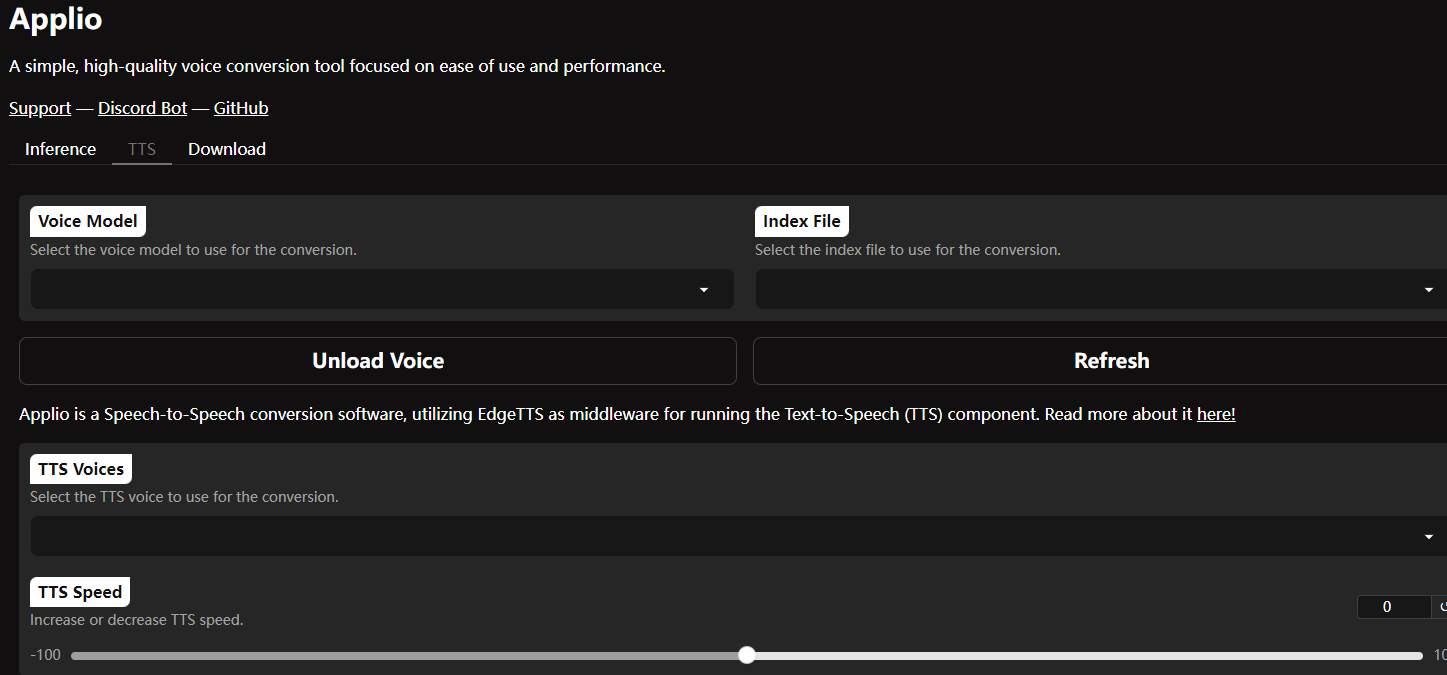
Task: Hit the Refresh button
Action: [x=1110, y=361]
